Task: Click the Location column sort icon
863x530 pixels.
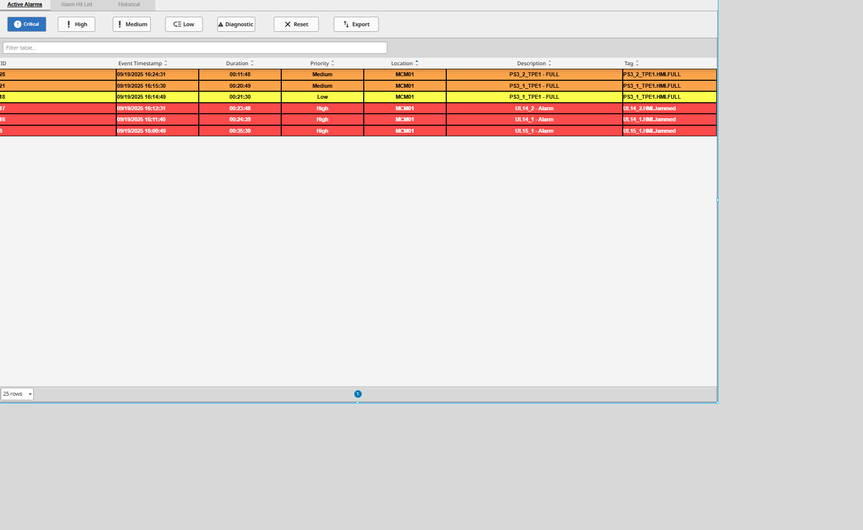Action: (416, 63)
